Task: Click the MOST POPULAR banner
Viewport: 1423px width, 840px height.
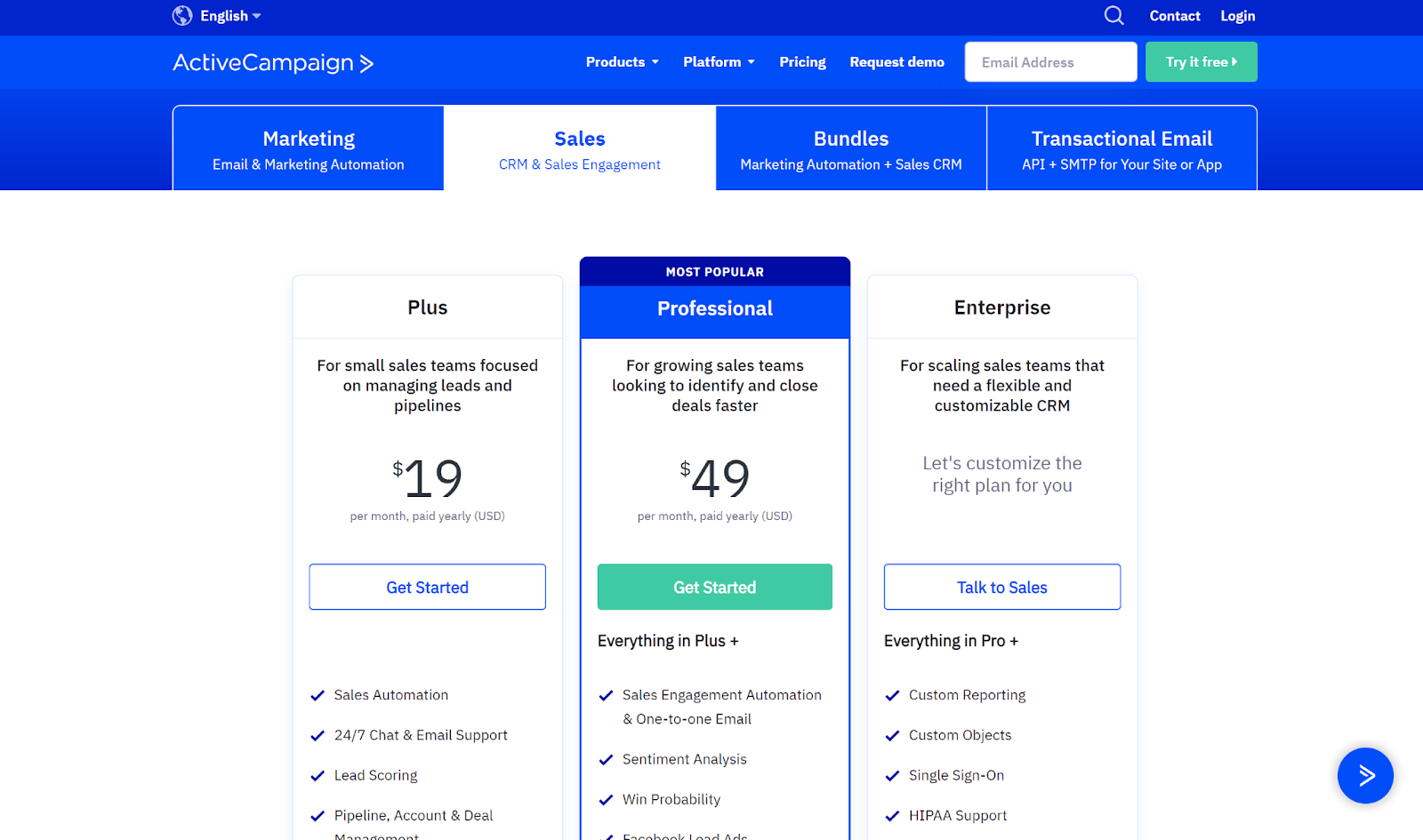Action: 715,272
